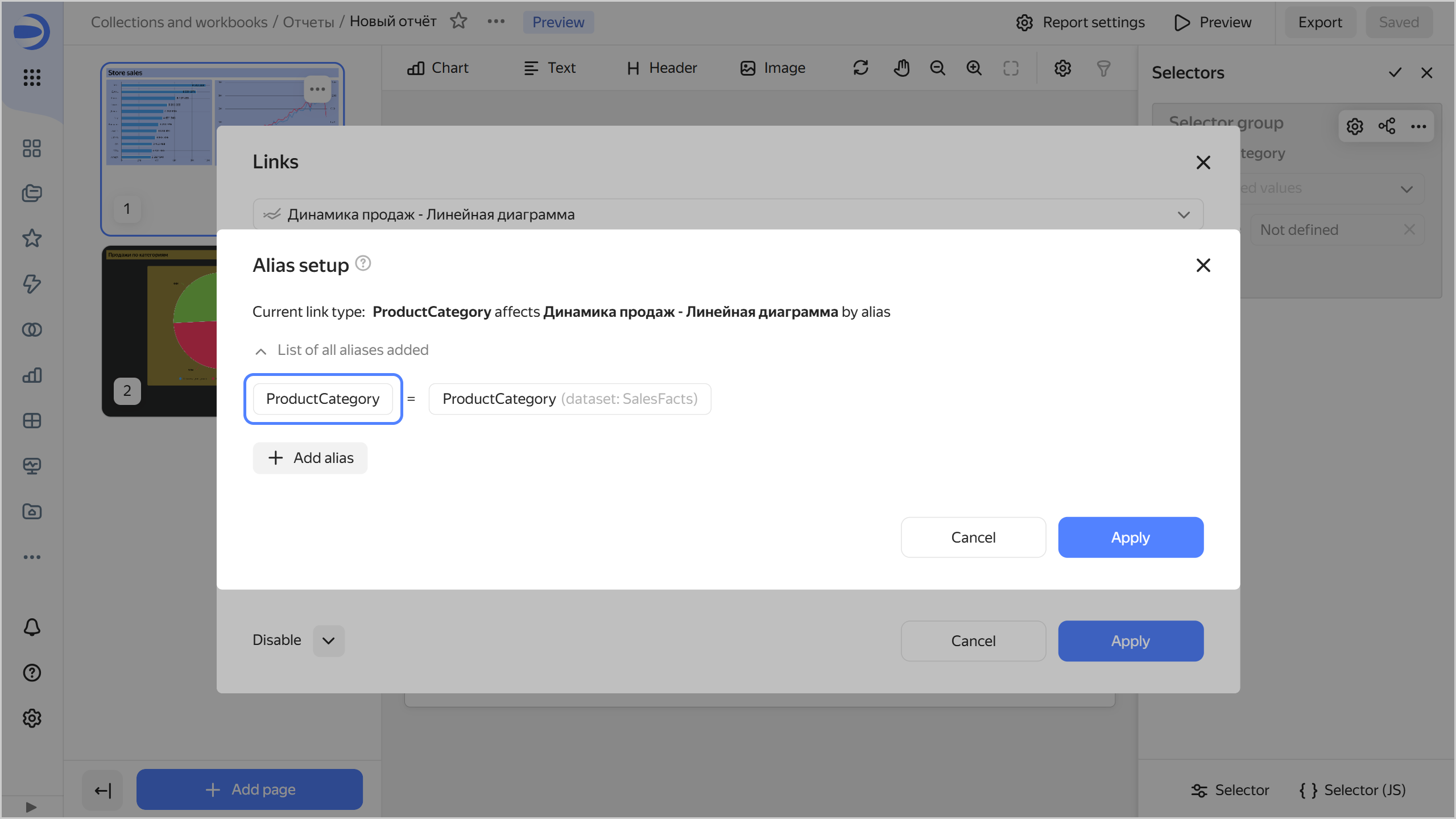
Task: Open notifications bell in sidebar
Action: pyautogui.click(x=32, y=627)
